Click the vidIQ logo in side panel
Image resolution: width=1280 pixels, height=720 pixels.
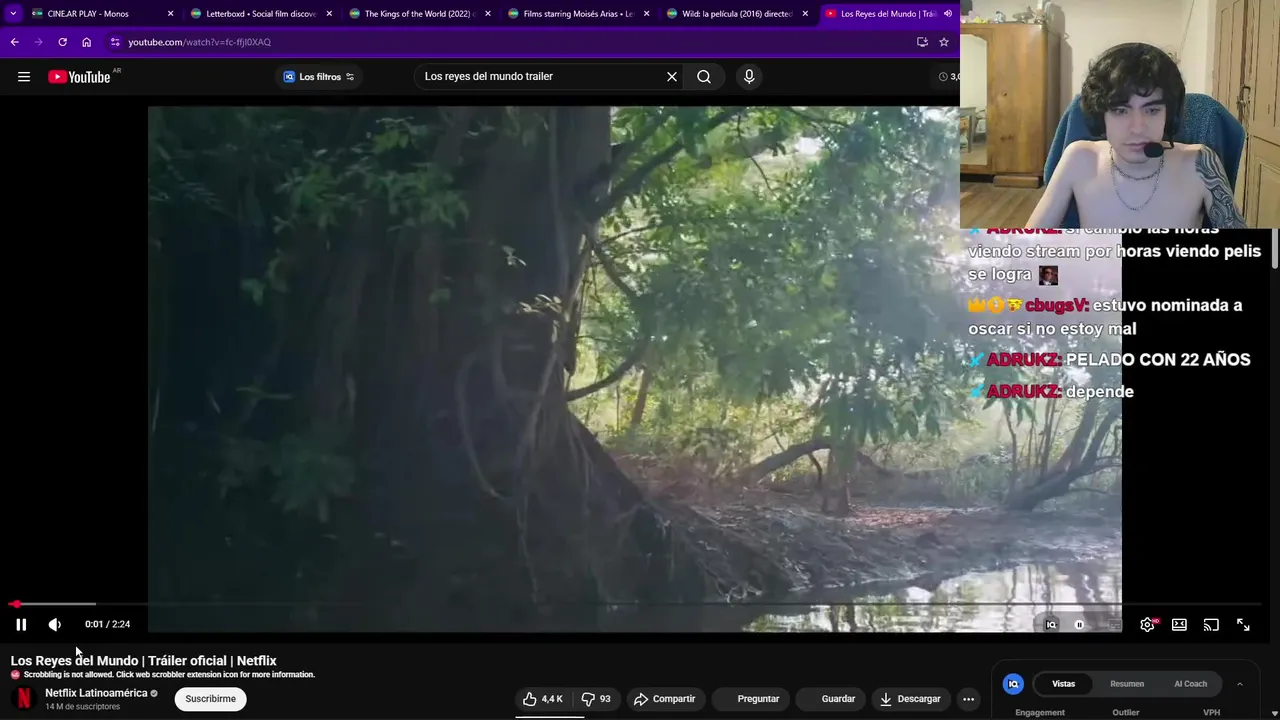coord(1013,684)
